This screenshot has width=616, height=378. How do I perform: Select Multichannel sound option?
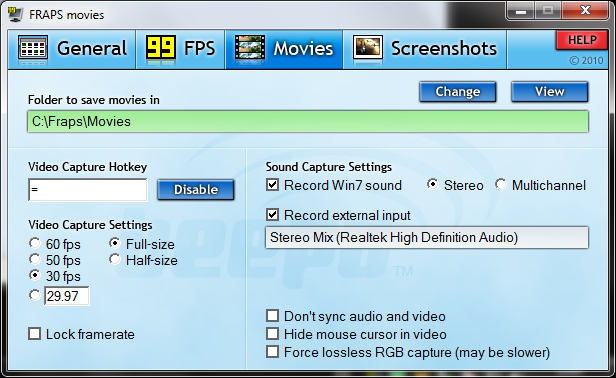[500, 184]
